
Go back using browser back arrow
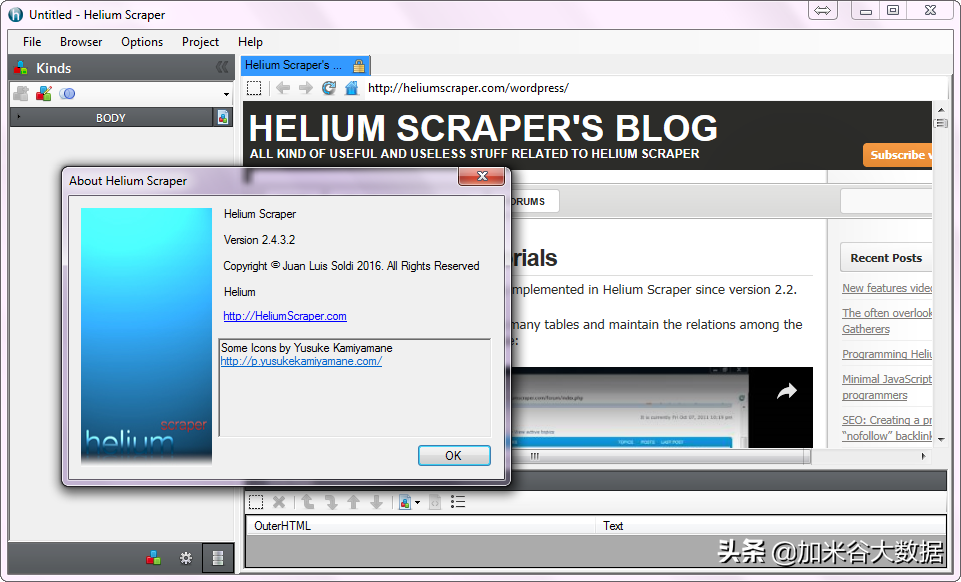283,88
